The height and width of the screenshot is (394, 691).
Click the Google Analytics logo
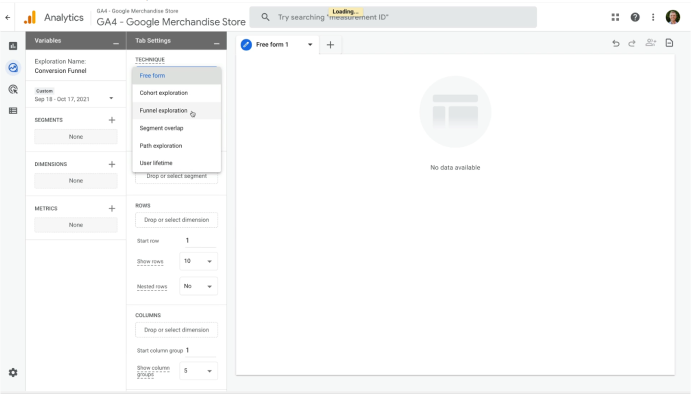[30, 18]
